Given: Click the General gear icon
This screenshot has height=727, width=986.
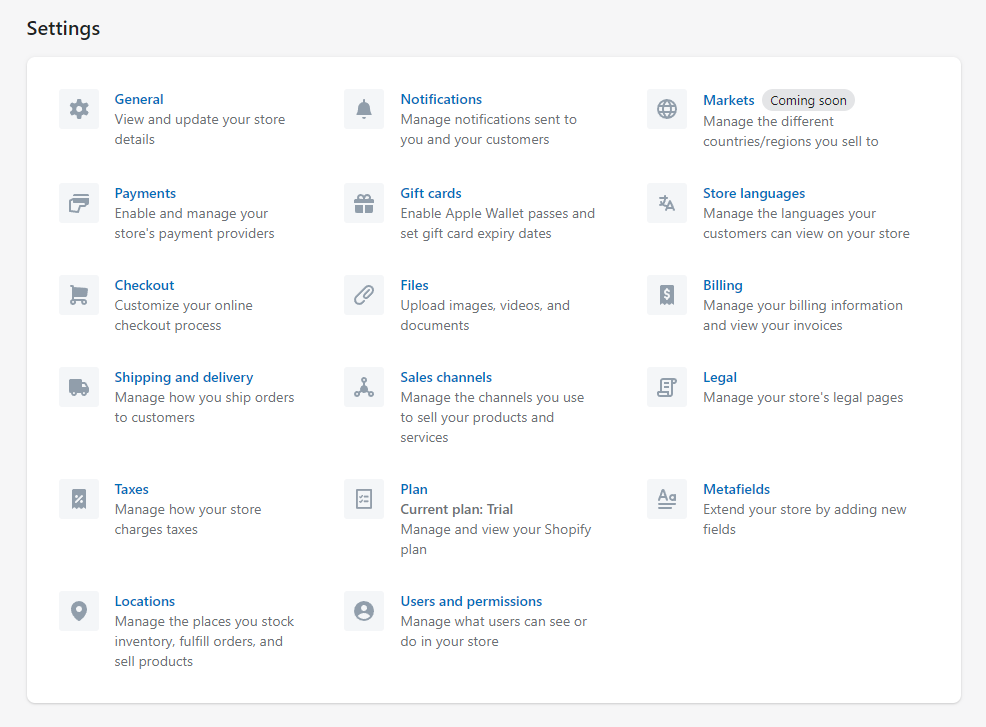Looking at the screenshot, I should click(79, 109).
